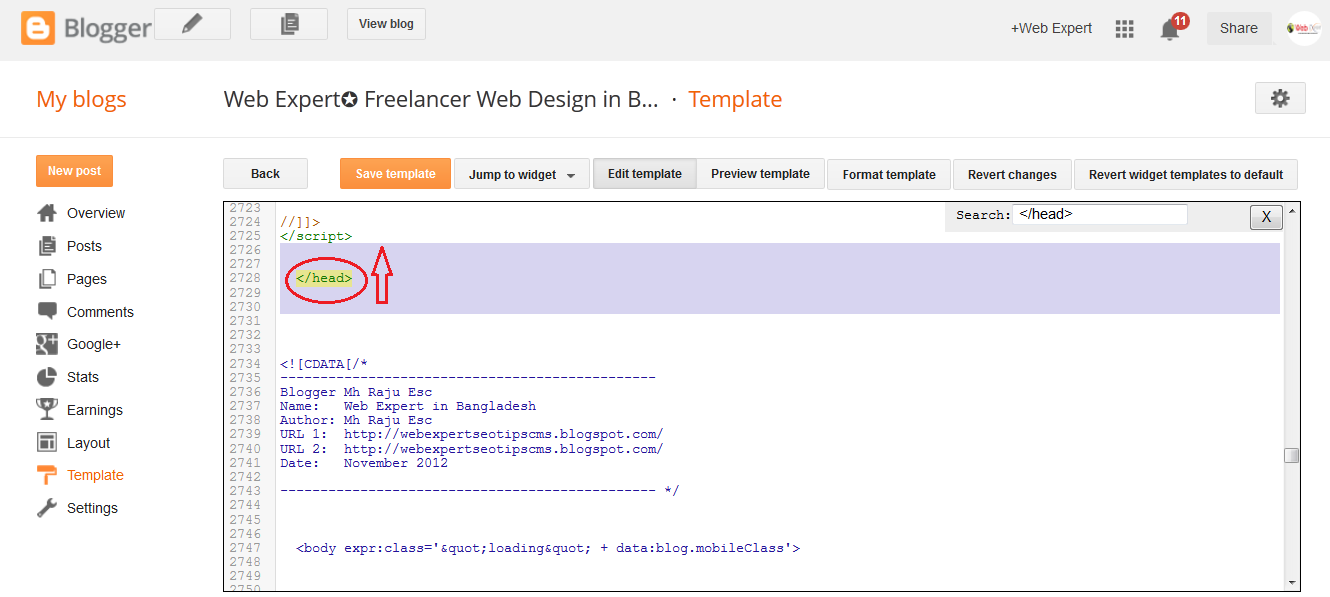Open blog title Web Expert Freelancer link
The image size is (1330, 597).
[441, 99]
